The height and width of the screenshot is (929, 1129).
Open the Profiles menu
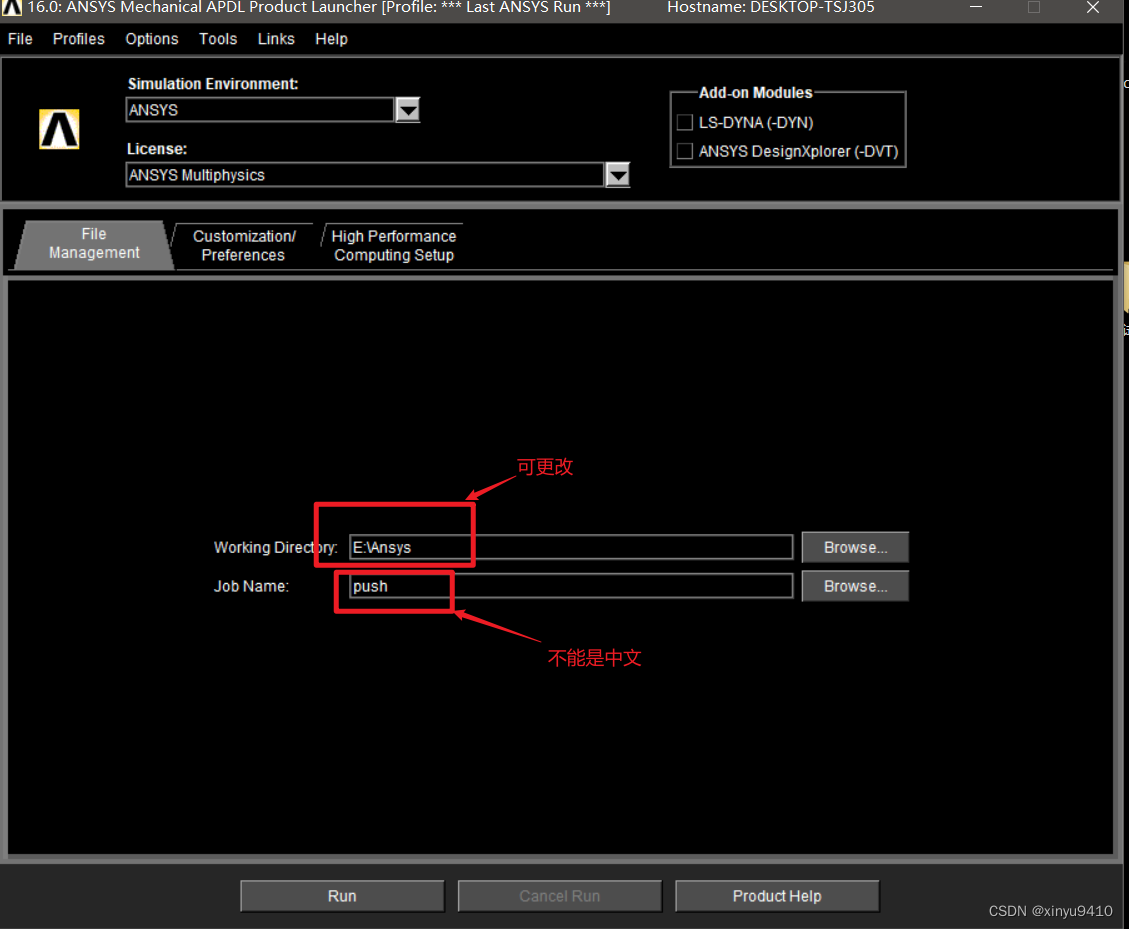click(78, 39)
